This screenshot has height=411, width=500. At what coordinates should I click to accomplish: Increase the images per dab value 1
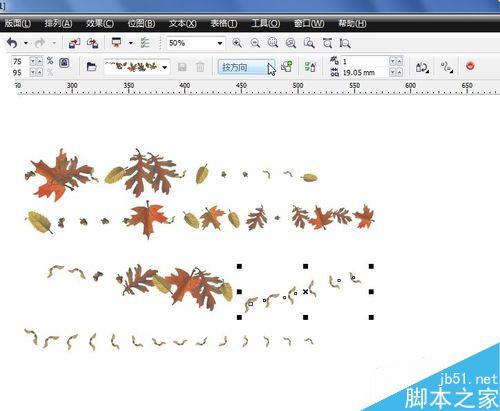tap(399, 61)
